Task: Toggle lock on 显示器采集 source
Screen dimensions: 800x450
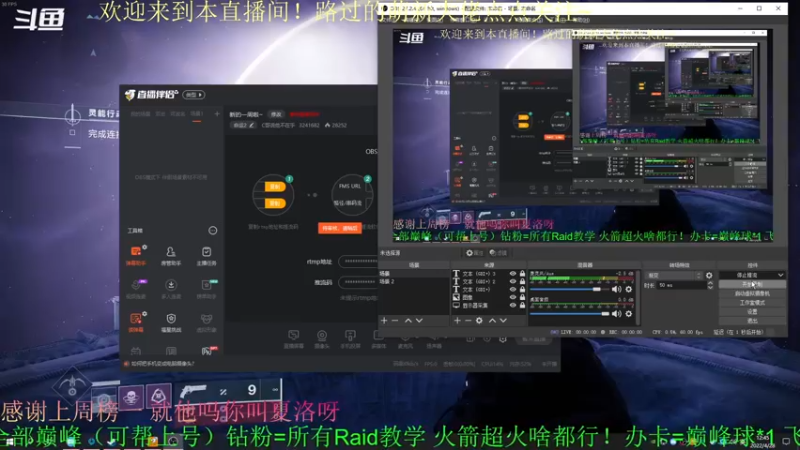Action: click(x=522, y=305)
